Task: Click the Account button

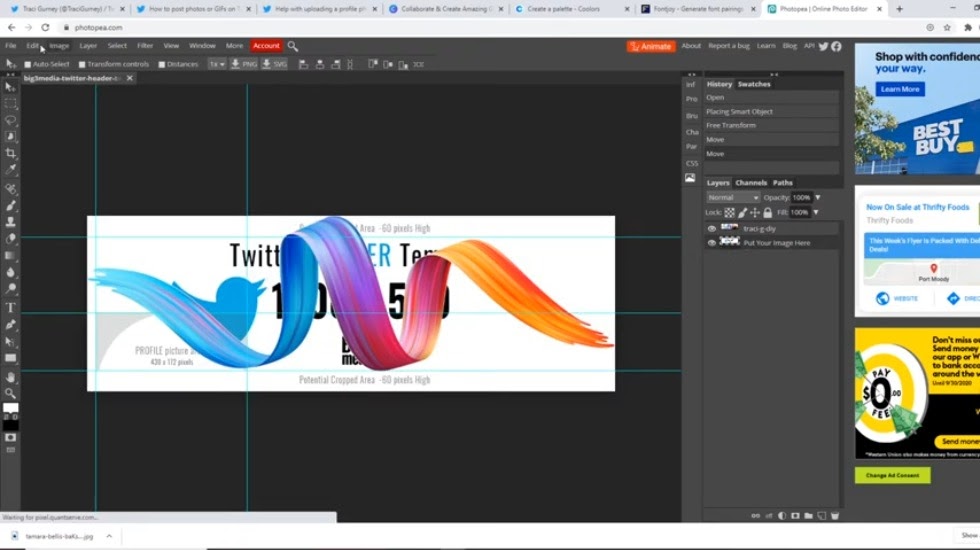Action: coord(266,46)
